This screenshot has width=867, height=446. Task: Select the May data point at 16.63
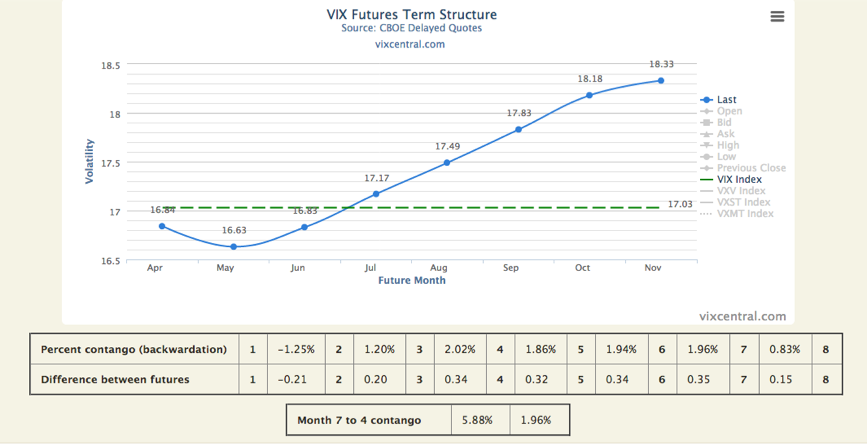pos(233,246)
